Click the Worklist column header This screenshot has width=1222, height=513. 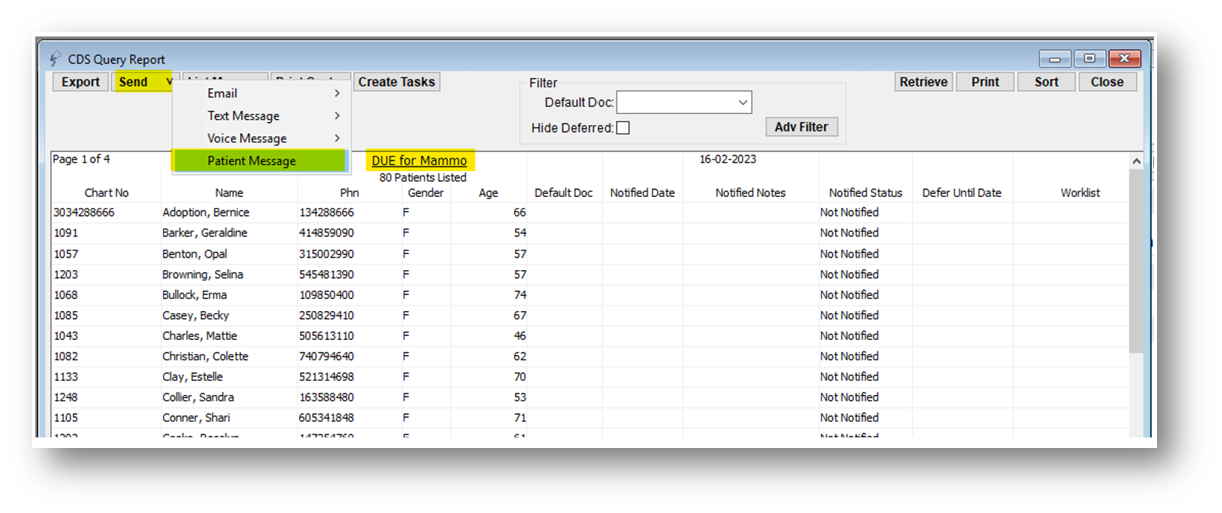pos(1081,193)
